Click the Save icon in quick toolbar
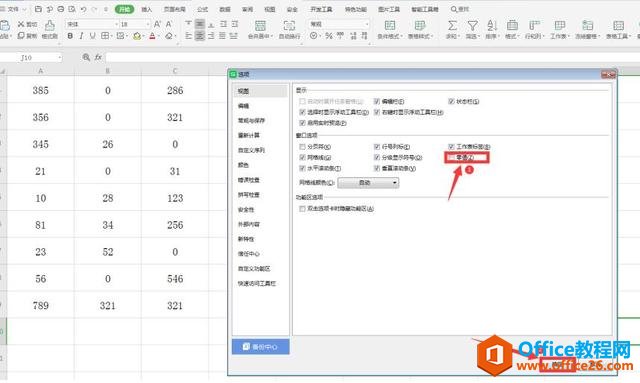Screen dimensions: 640x383 point(38,9)
